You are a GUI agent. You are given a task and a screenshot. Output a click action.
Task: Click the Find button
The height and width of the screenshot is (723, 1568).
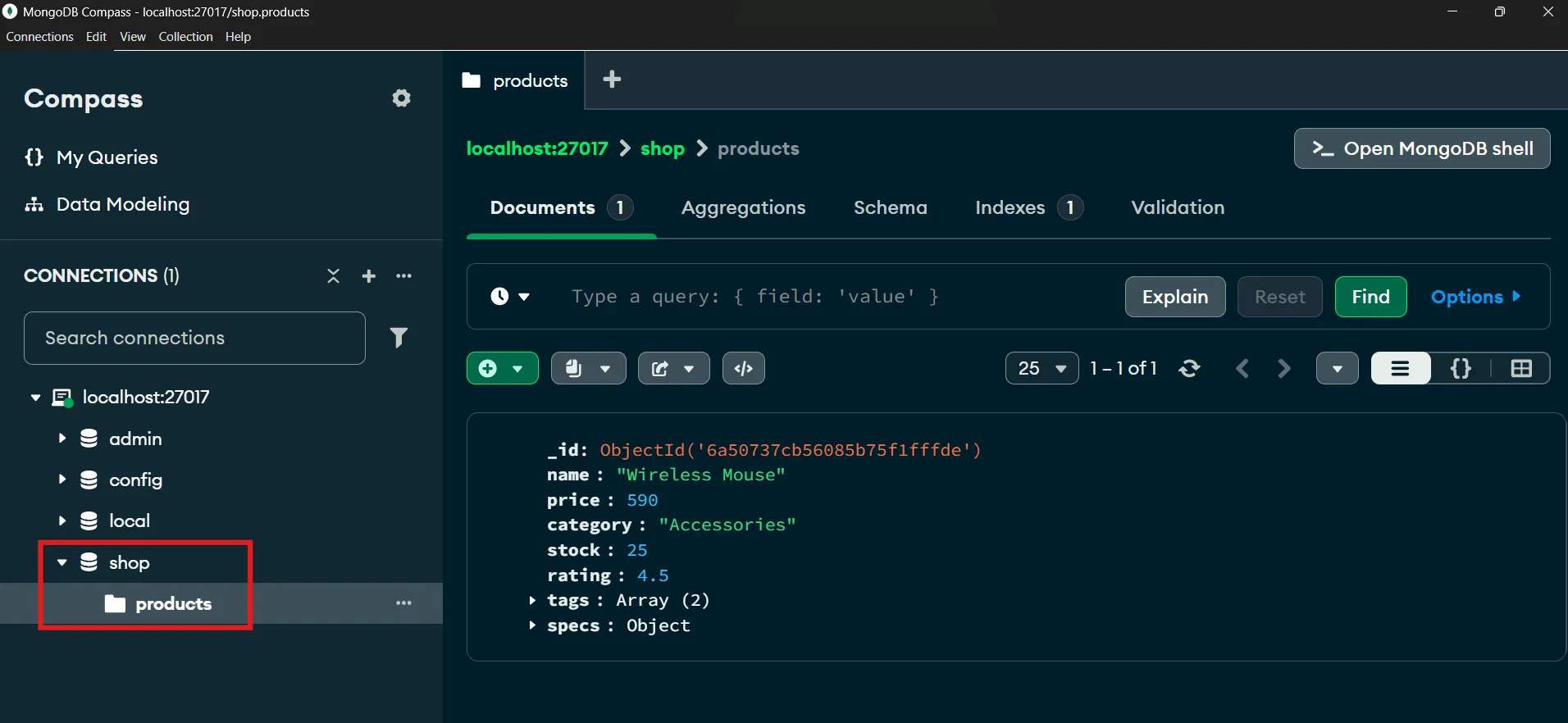point(1370,297)
